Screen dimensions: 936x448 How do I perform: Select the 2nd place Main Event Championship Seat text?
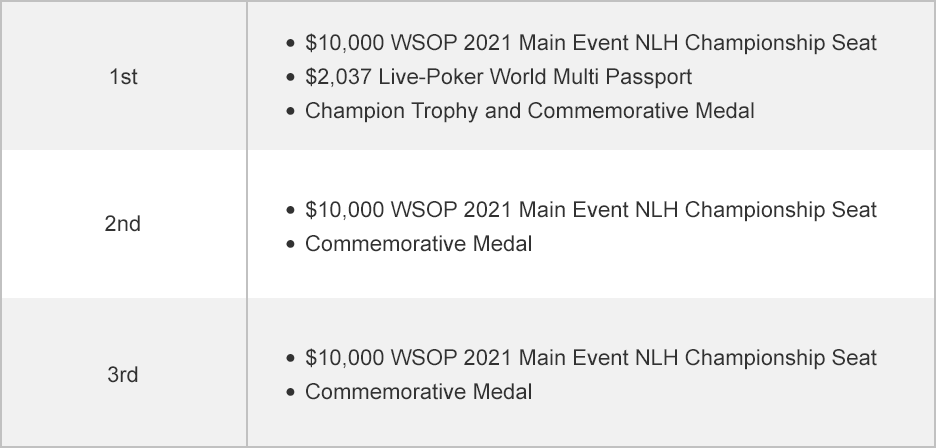[590, 210]
